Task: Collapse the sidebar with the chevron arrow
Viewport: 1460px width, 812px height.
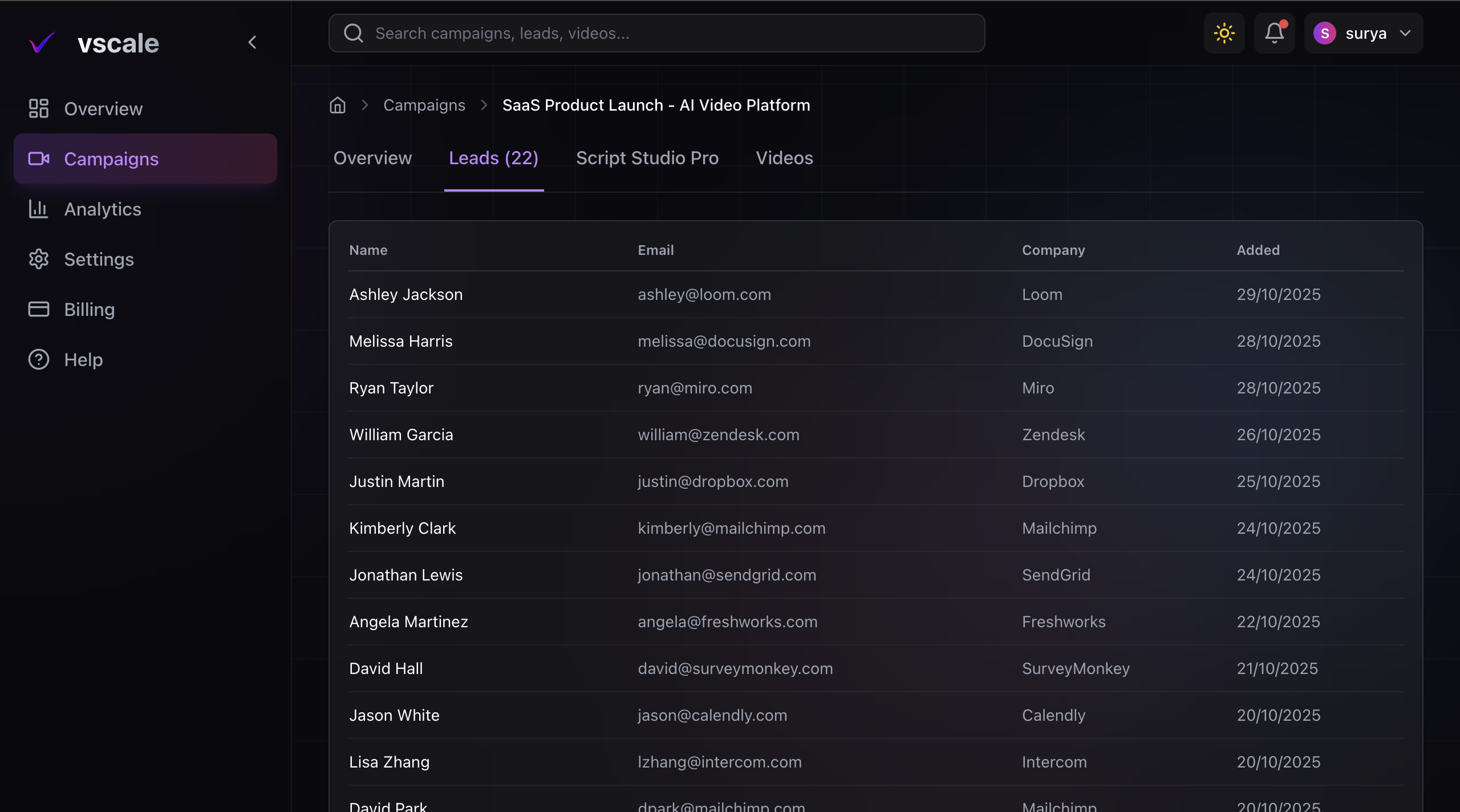Action: [253, 42]
